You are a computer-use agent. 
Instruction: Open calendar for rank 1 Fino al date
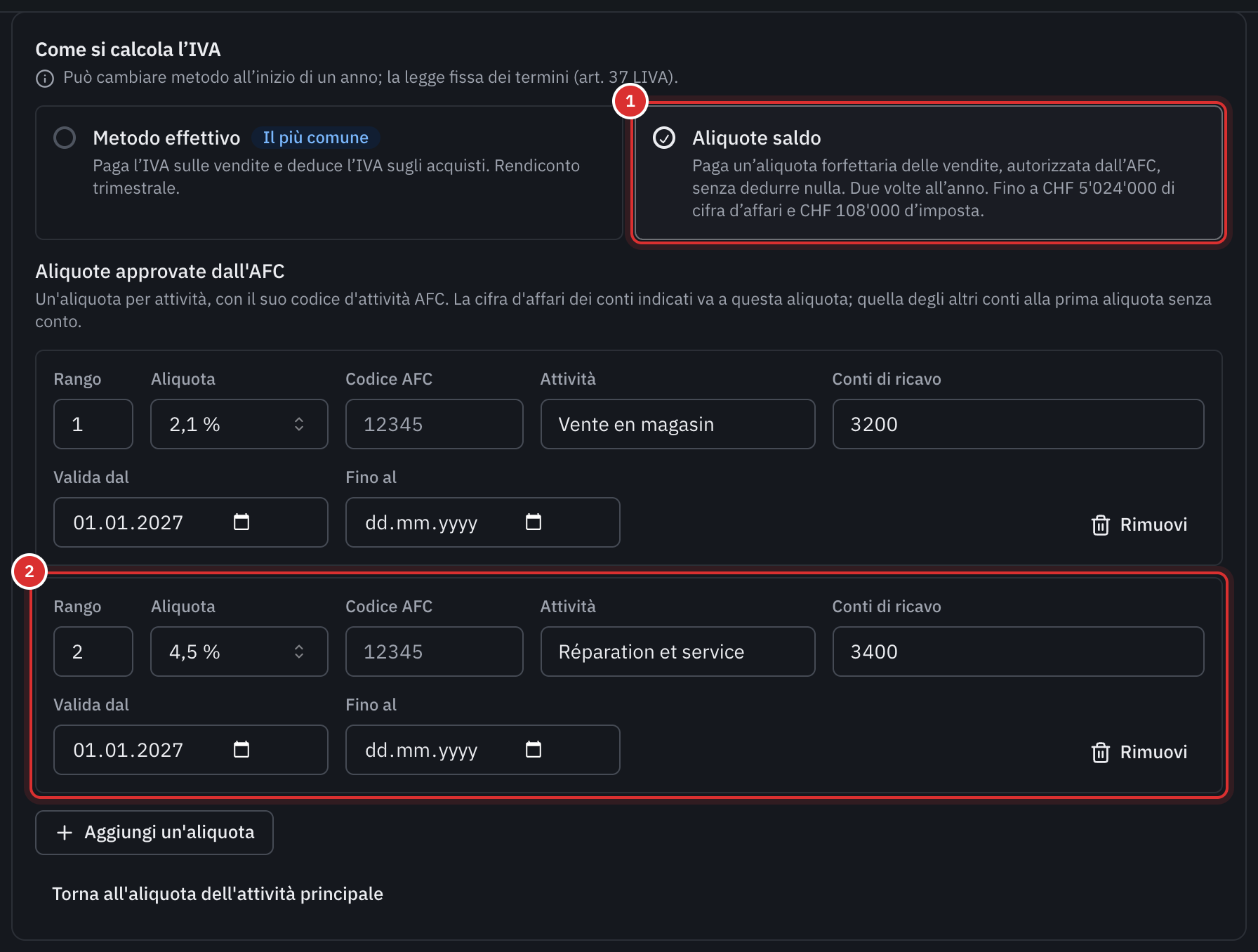534,522
